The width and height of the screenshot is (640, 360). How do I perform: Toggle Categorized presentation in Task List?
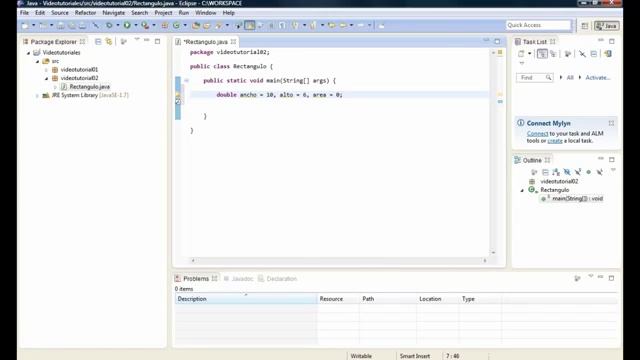point(542,53)
